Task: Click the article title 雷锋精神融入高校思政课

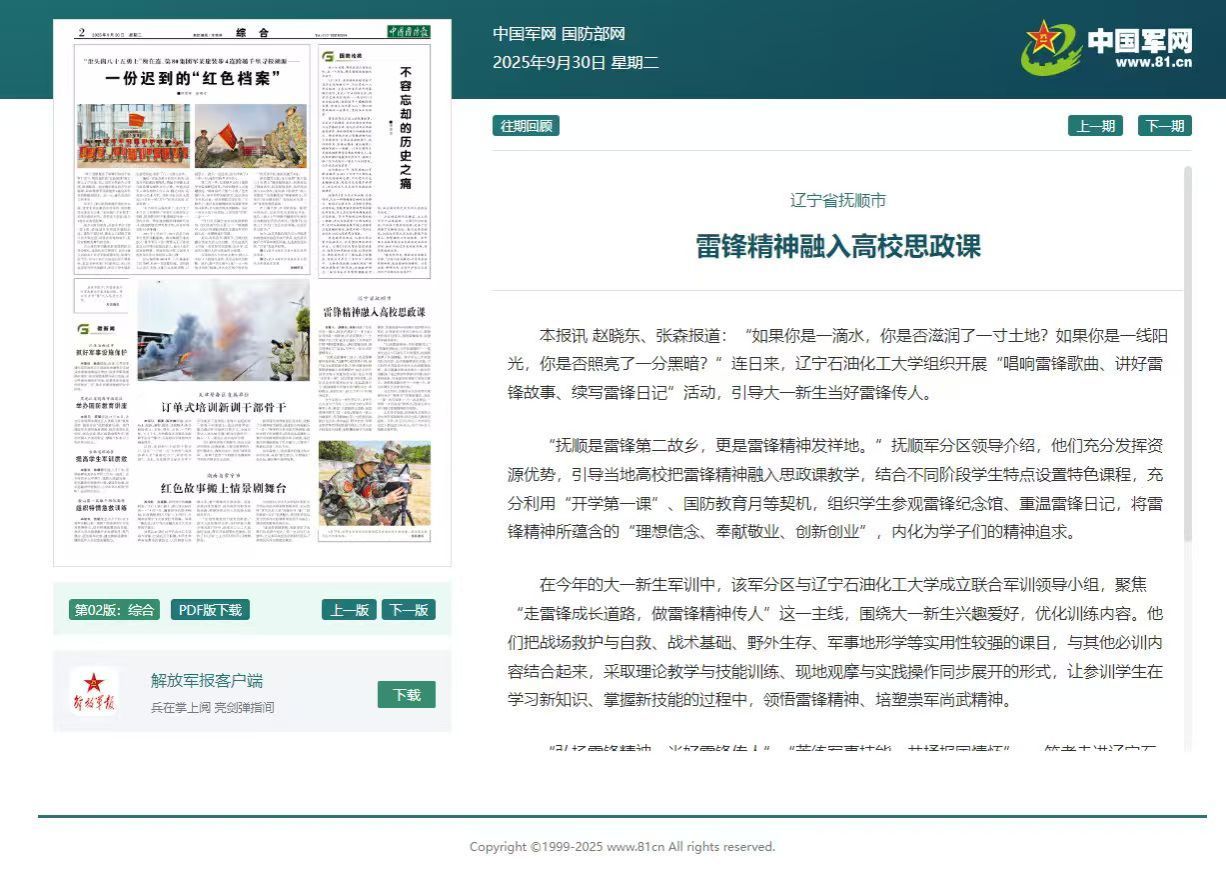Action: (838, 246)
